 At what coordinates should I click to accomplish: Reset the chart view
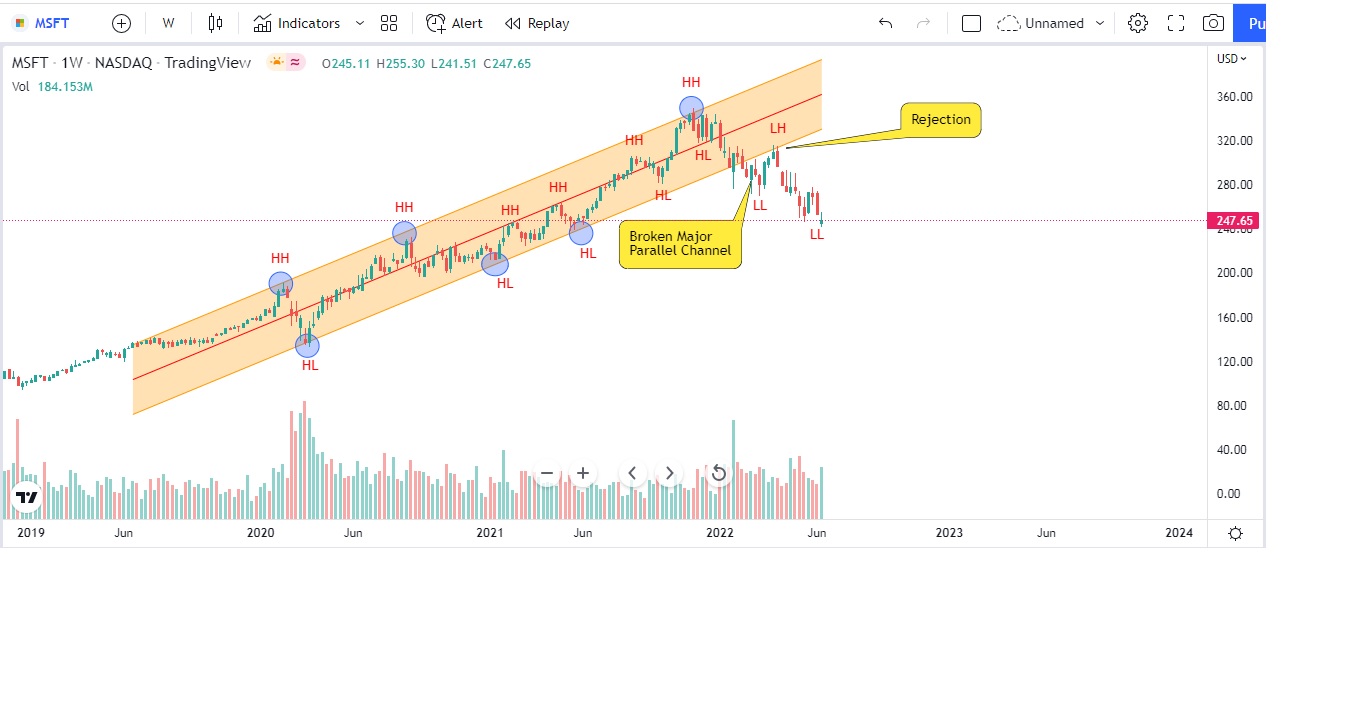(x=718, y=473)
